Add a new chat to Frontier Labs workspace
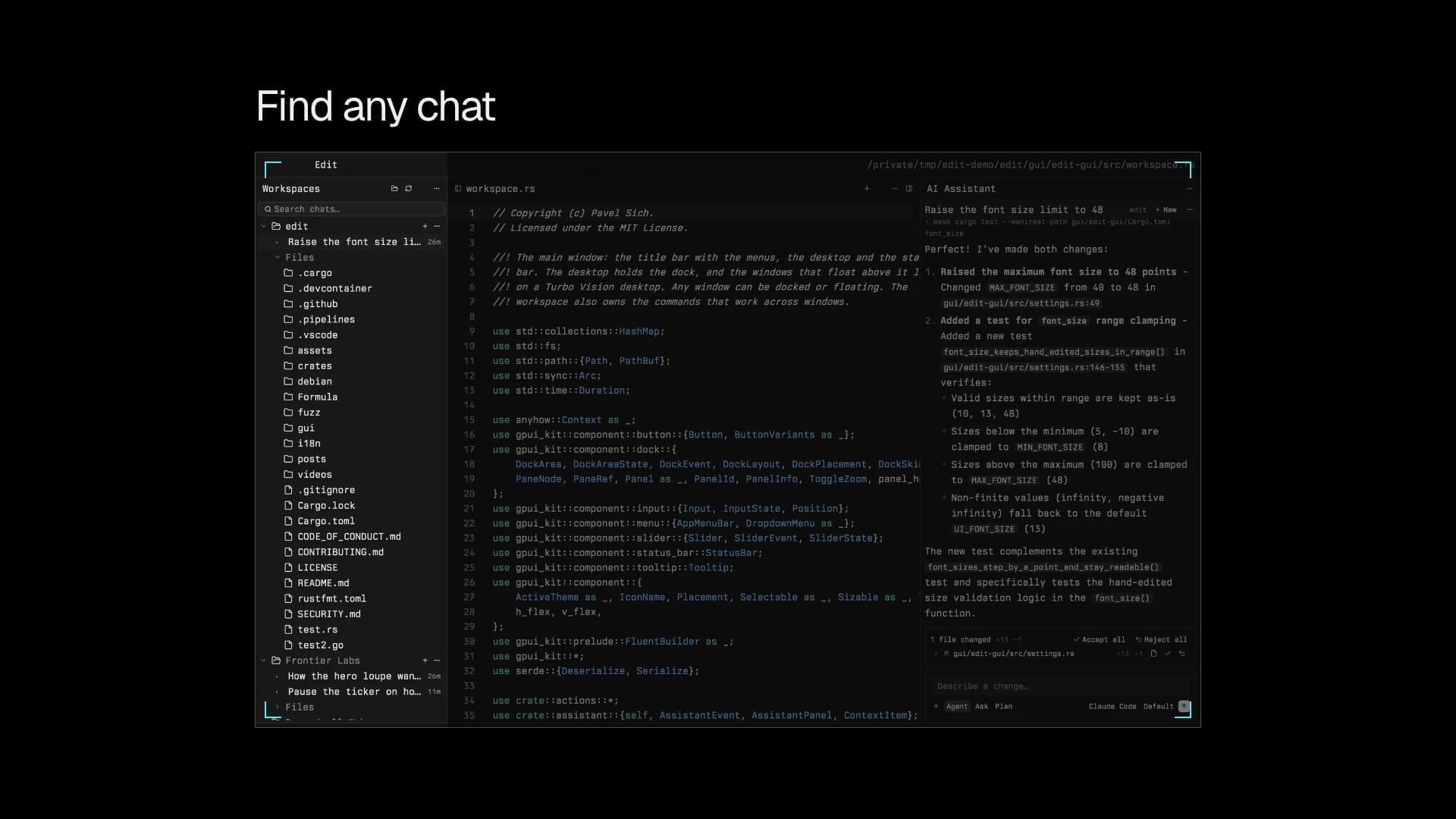 (425, 661)
